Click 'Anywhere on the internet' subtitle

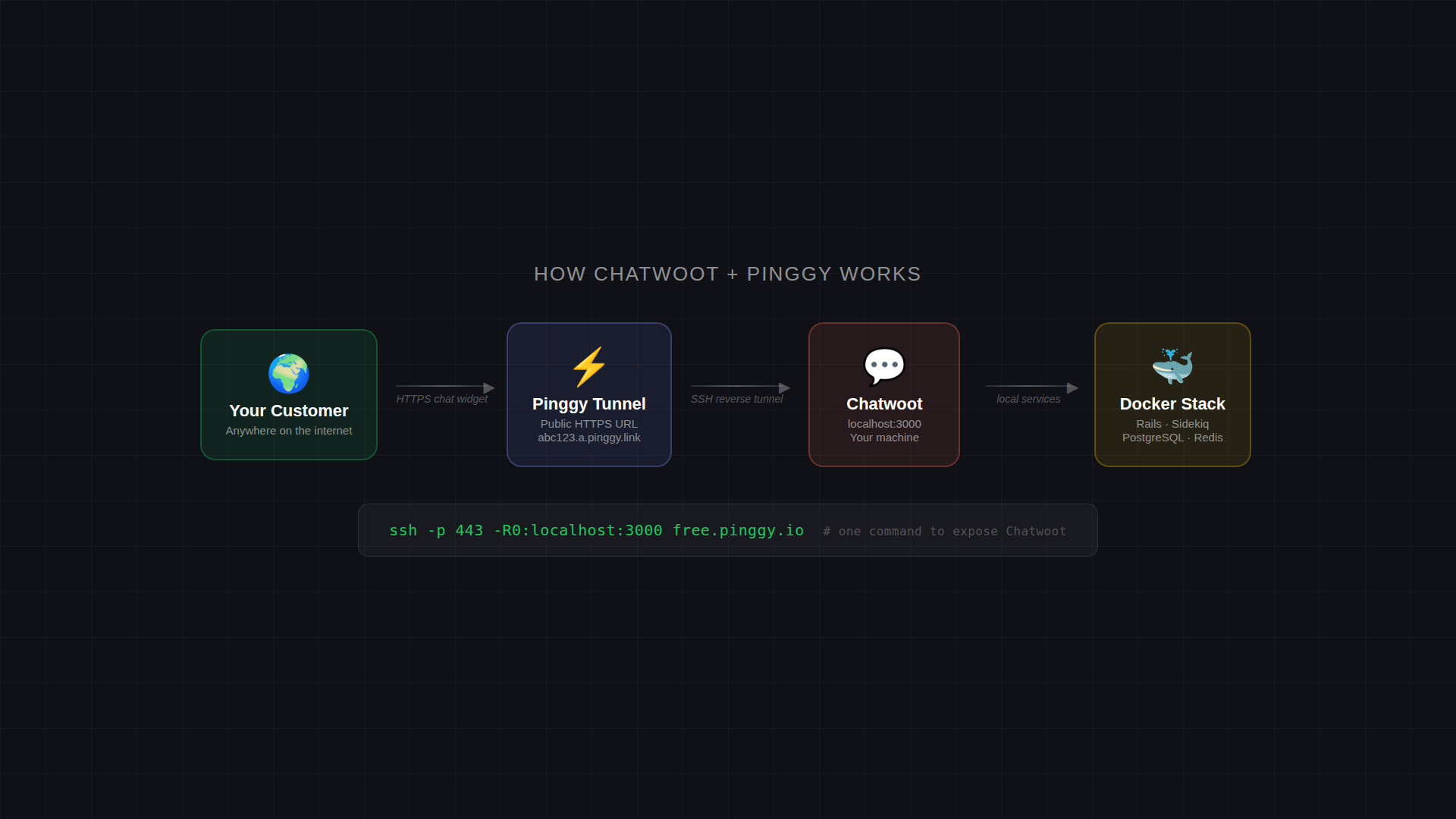pyautogui.click(x=289, y=431)
